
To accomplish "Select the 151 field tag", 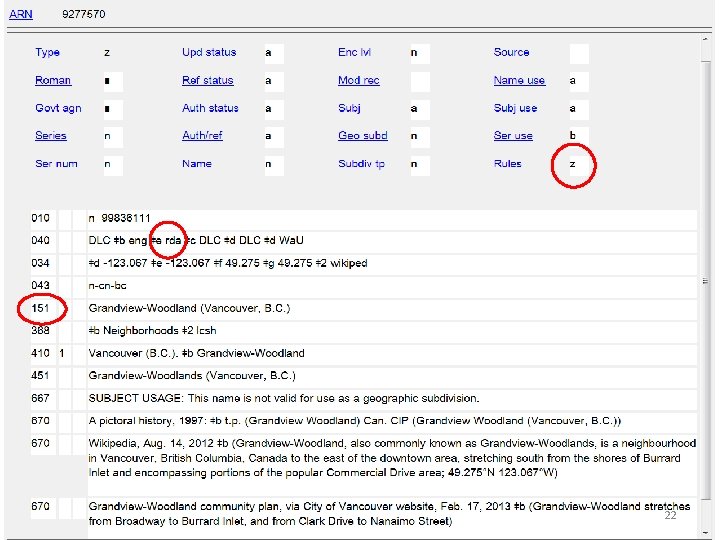I will point(41,308).
